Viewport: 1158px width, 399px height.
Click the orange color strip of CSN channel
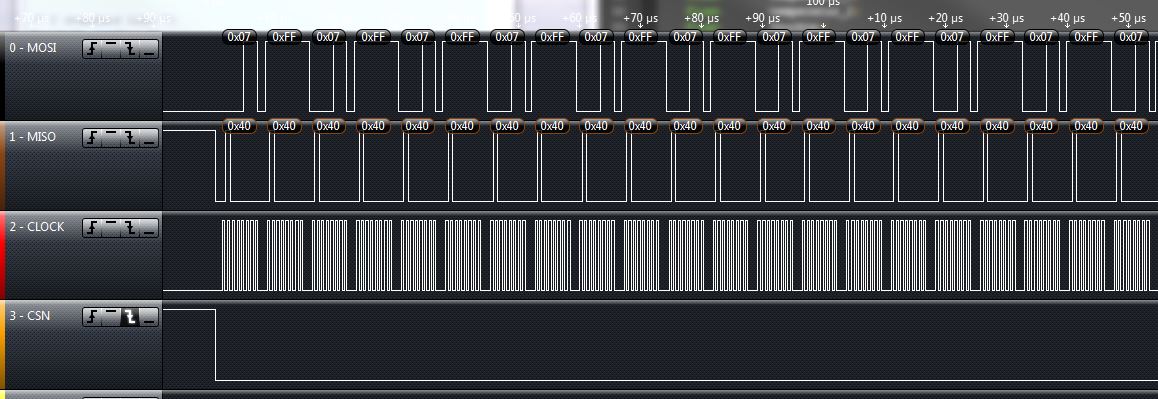2,345
